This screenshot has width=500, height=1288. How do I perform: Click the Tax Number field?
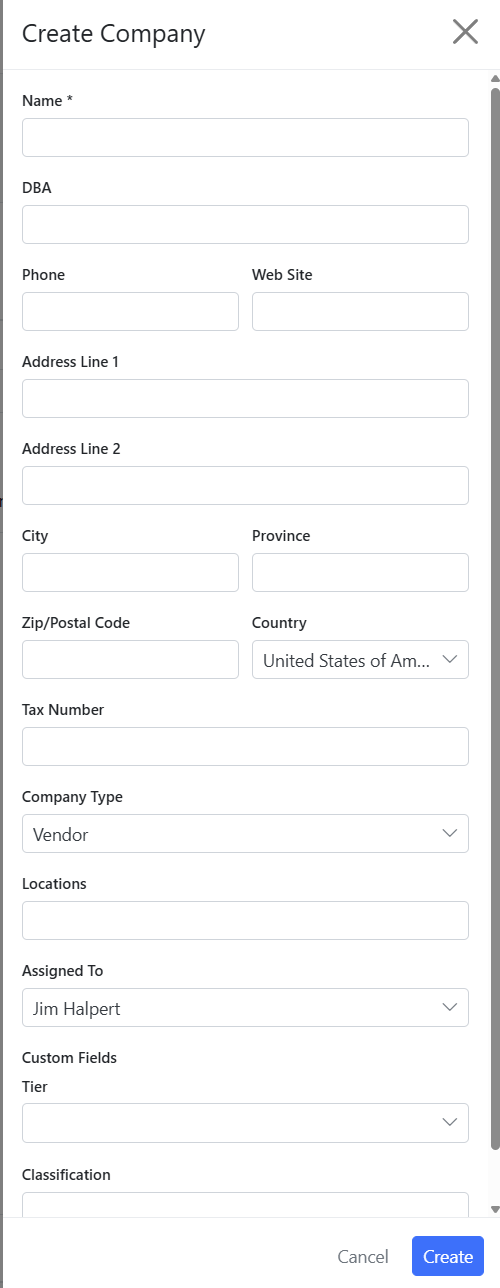click(245, 746)
